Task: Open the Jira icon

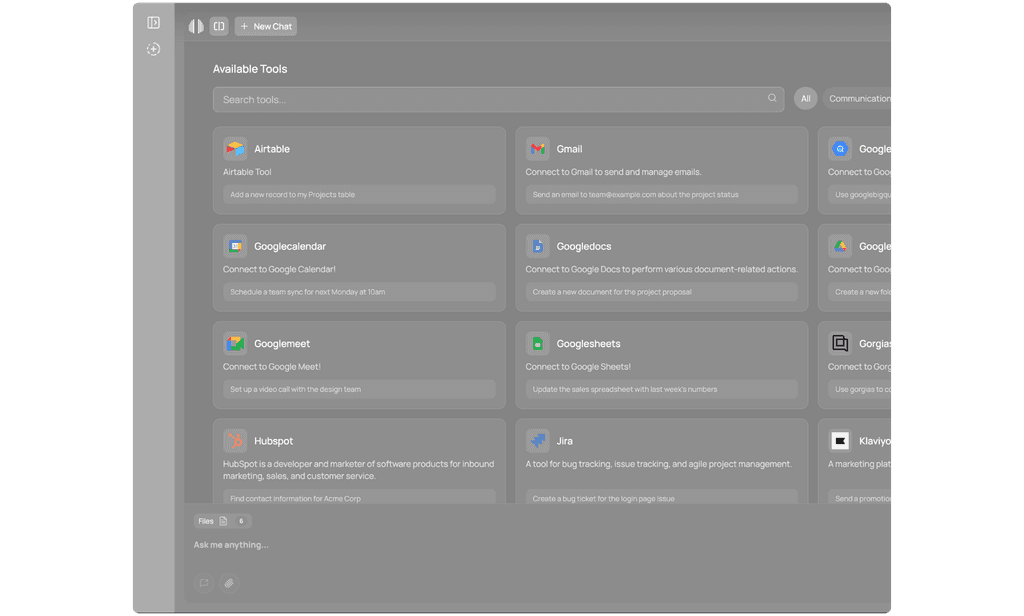Action: [537, 441]
